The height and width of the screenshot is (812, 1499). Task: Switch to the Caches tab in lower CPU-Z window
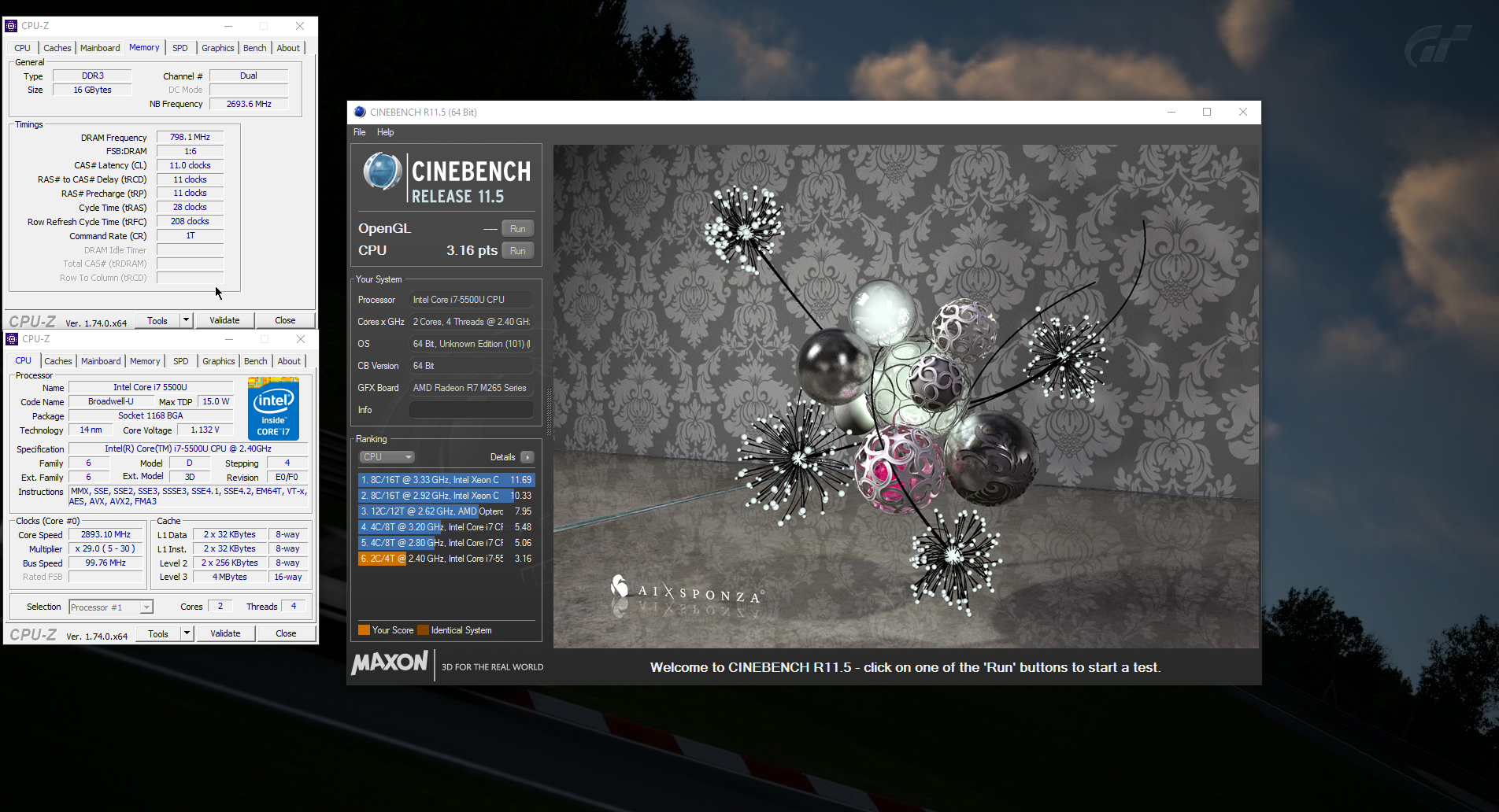(57, 361)
